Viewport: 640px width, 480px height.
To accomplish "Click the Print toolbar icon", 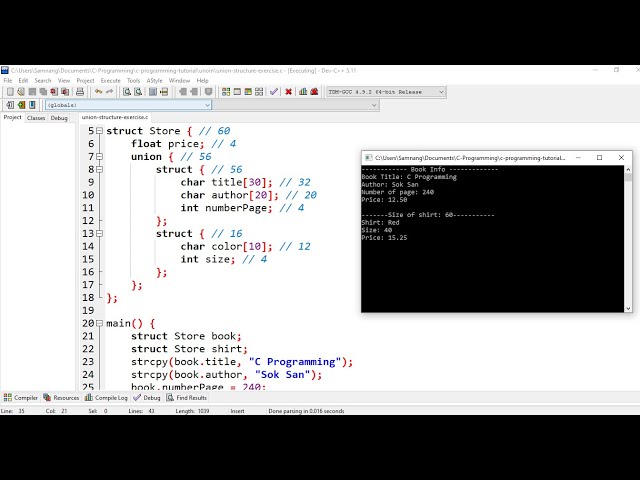I will coord(80,92).
